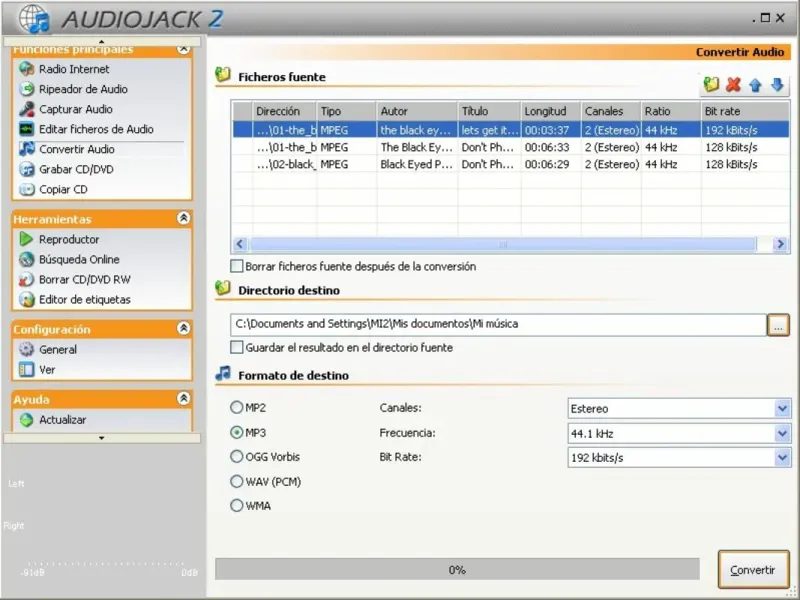The image size is (800, 600).
Task: Sort by Bit rate column header
Action: coord(745,111)
